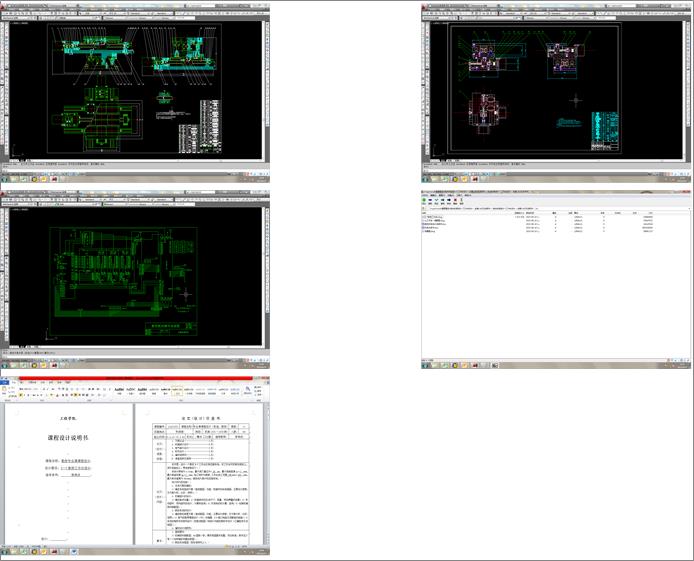This screenshot has height=561, width=694.
Task: Click the Find magnifier icon in Word ribbon
Action: 248,389
